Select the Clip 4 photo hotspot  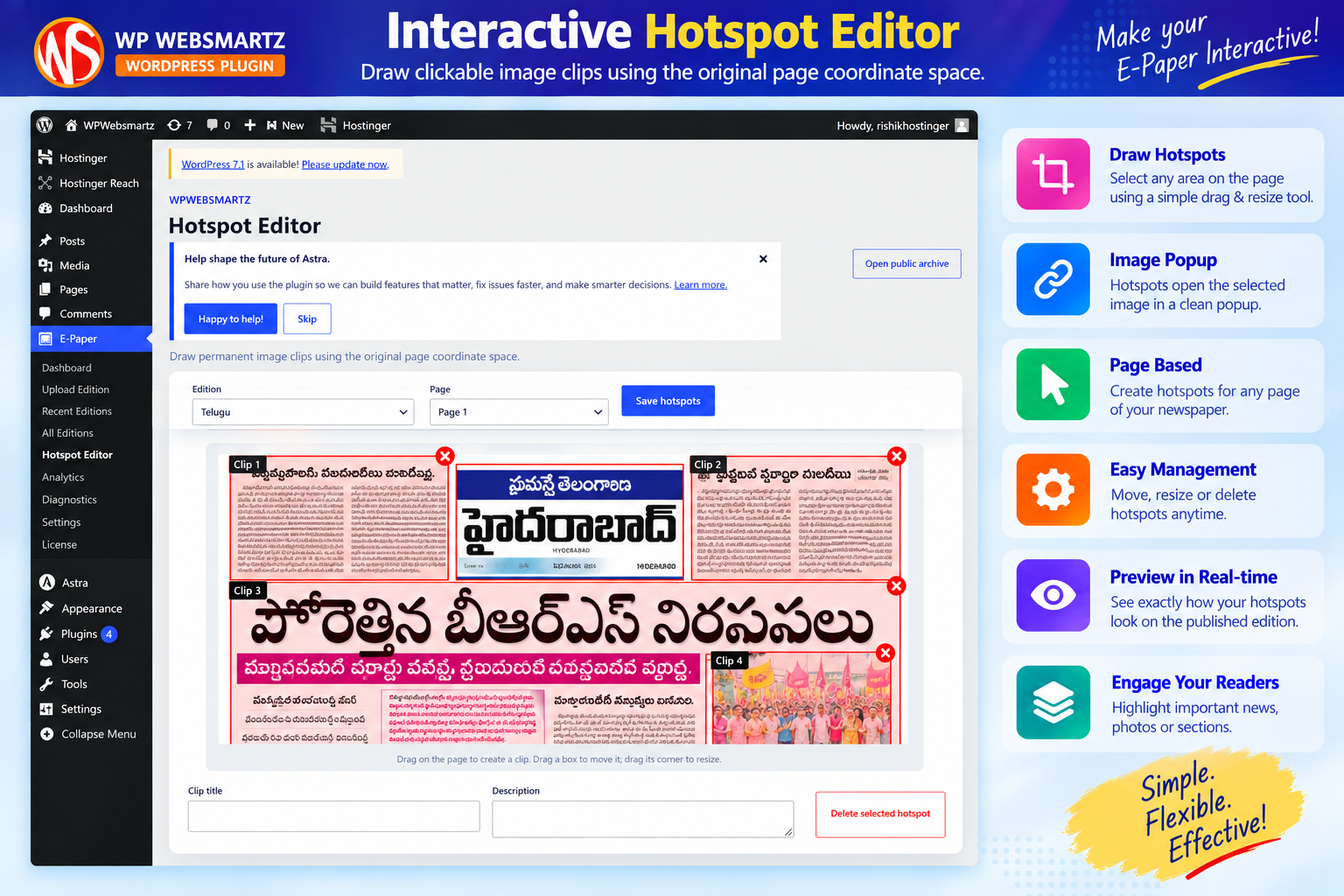801,700
